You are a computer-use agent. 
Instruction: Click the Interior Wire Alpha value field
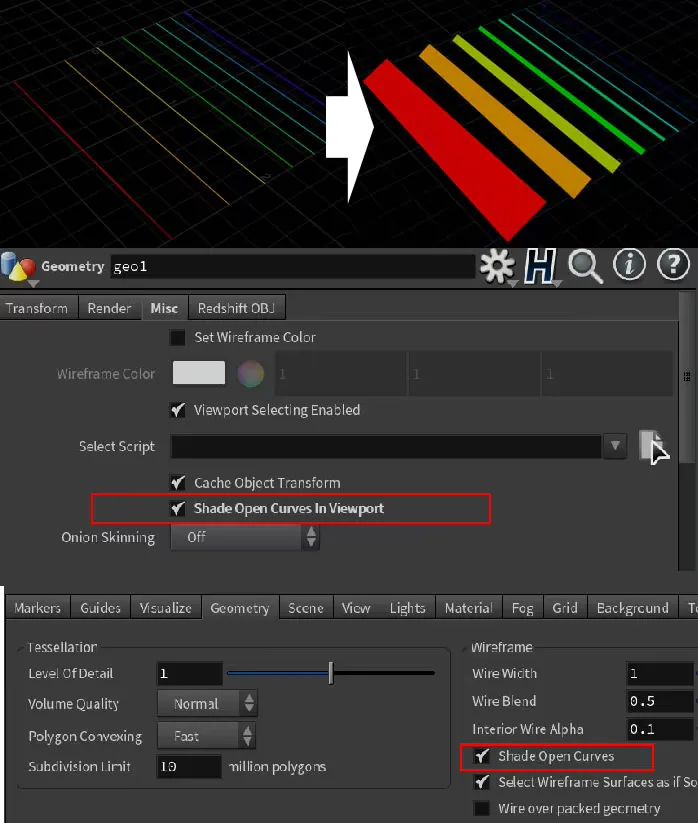pos(660,729)
